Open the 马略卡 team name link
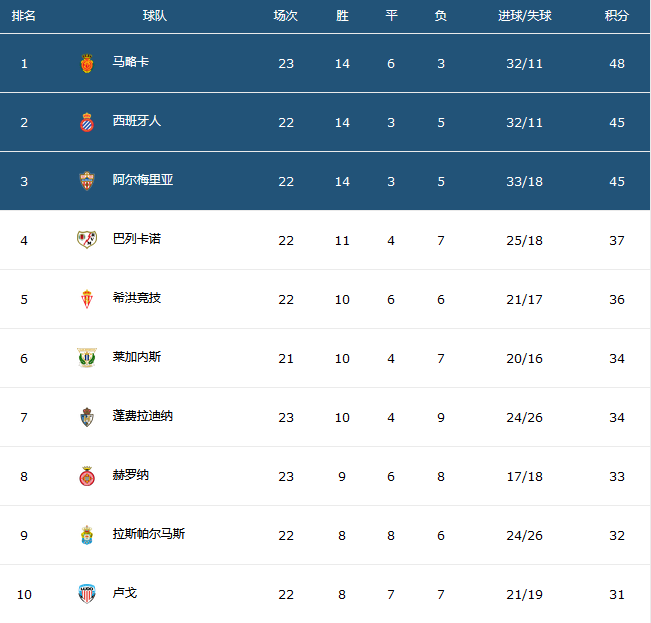 click(130, 62)
